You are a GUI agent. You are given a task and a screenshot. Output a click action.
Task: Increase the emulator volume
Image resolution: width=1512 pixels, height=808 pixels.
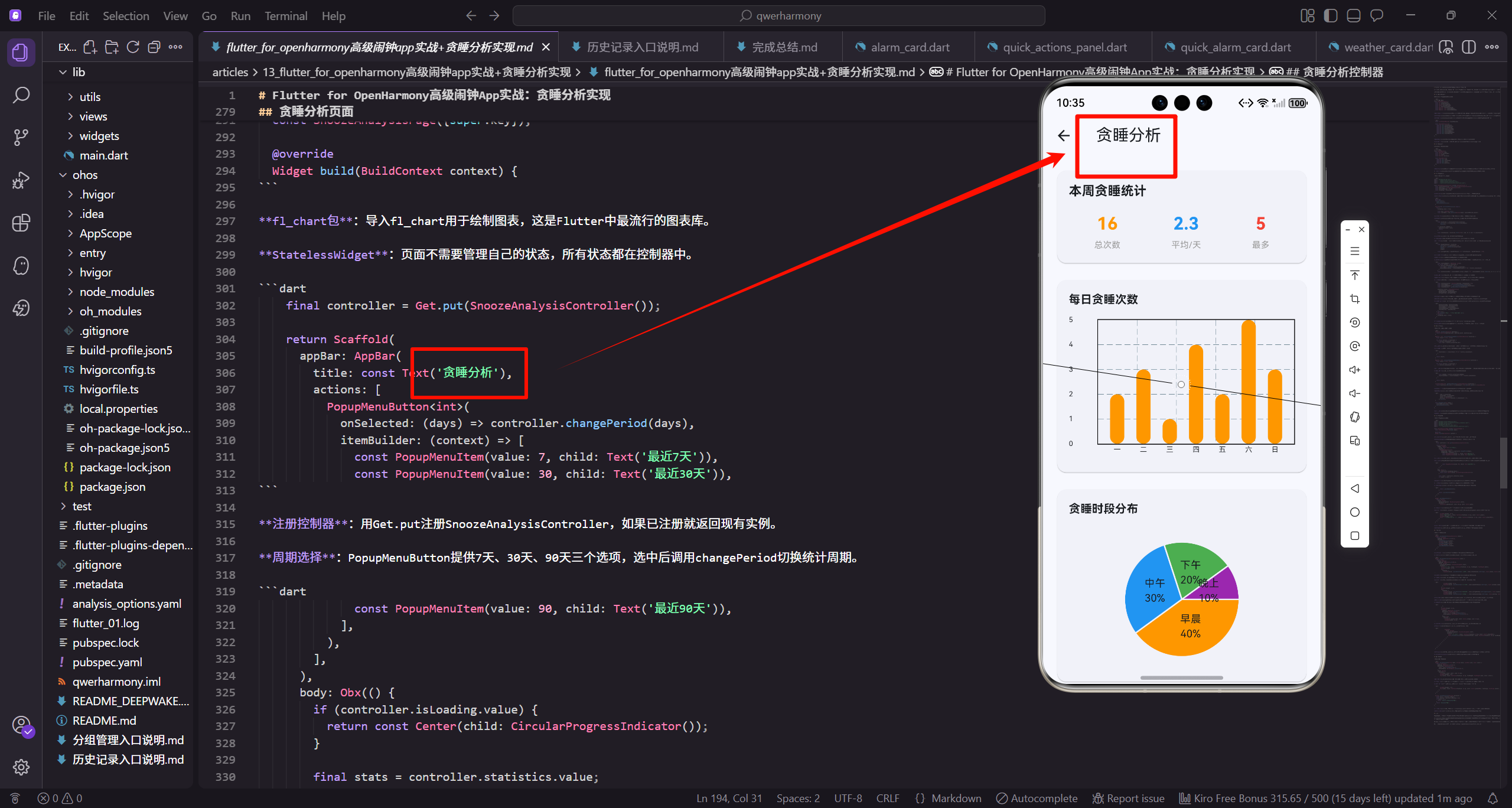click(x=1355, y=370)
